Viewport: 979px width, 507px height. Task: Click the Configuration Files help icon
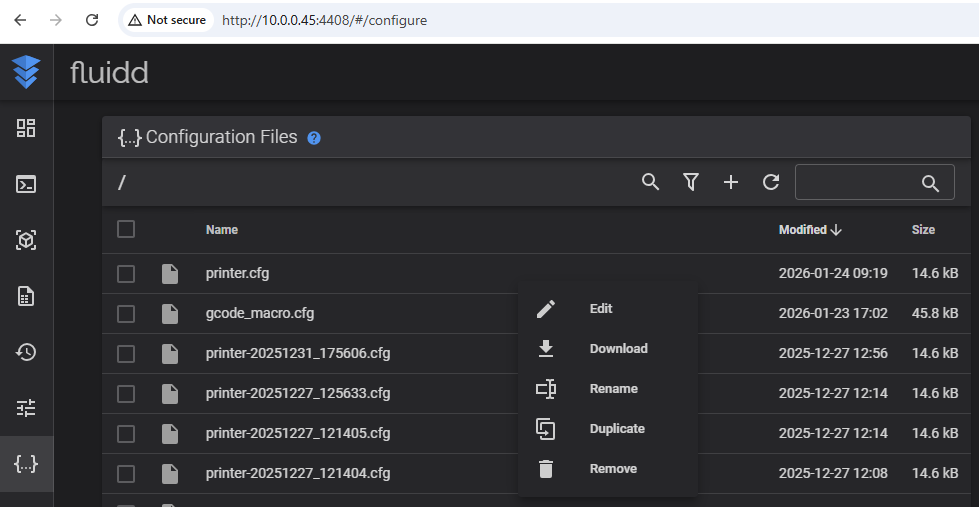click(x=314, y=138)
